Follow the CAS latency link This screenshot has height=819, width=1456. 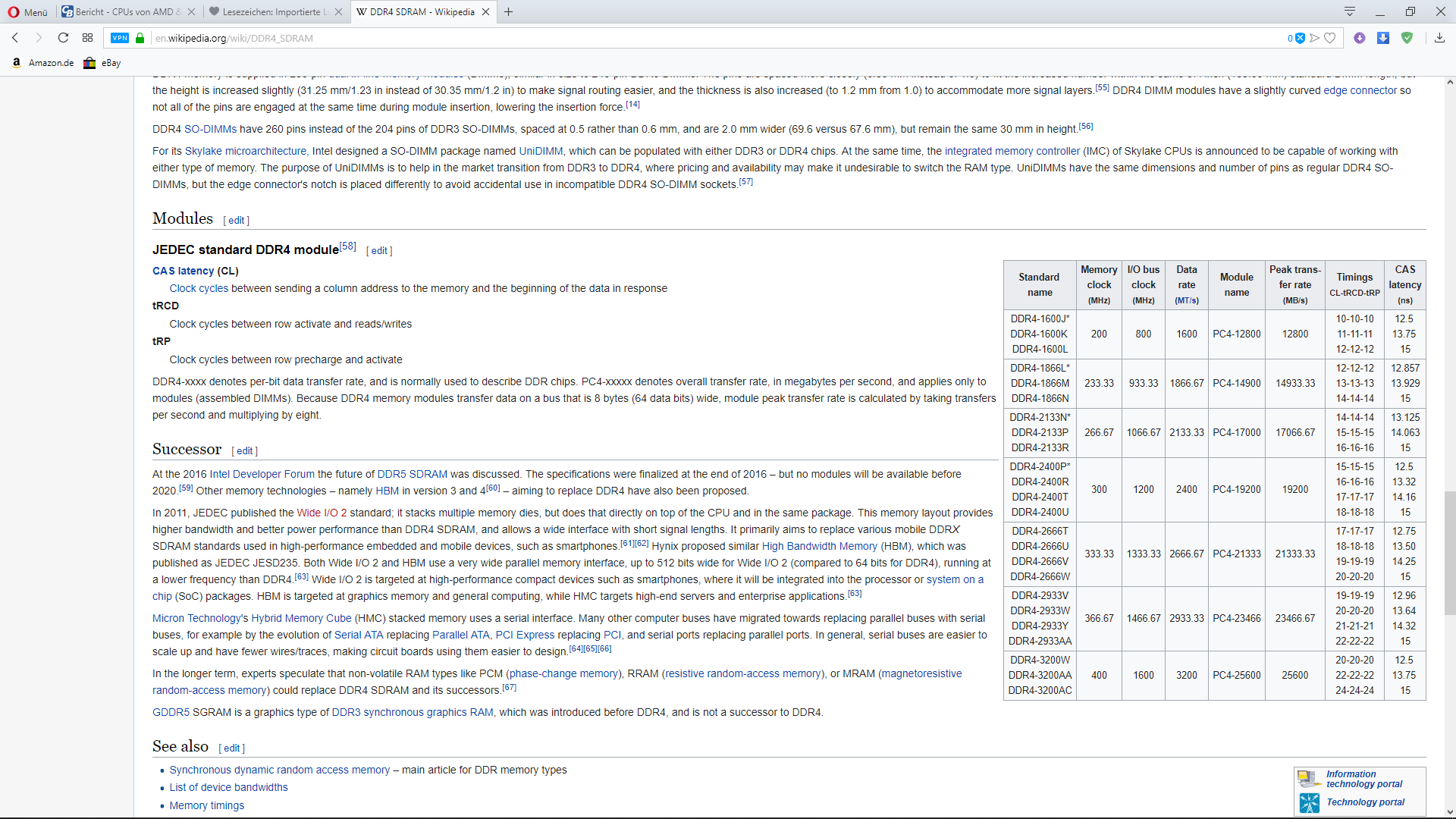tap(183, 271)
